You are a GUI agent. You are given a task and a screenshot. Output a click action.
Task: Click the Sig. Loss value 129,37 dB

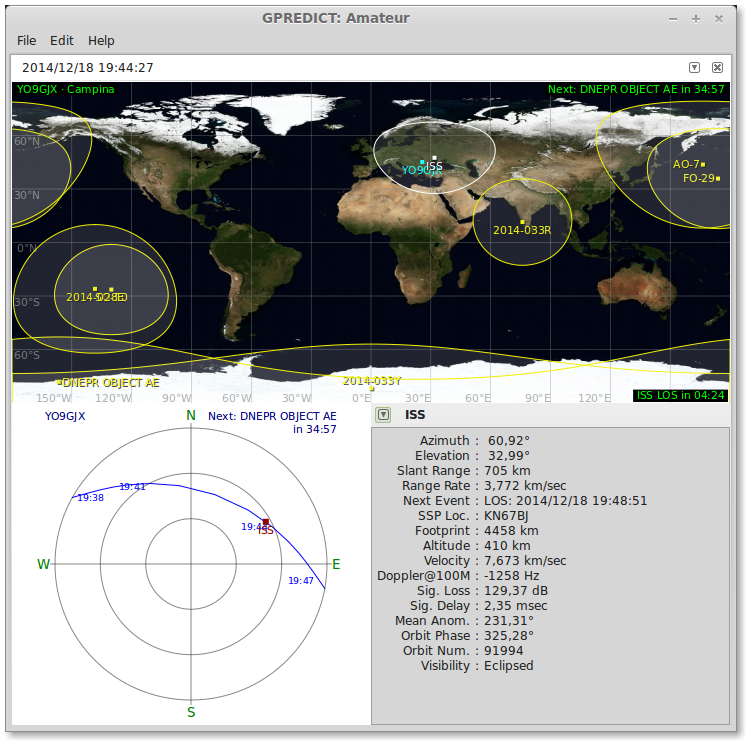516,591
